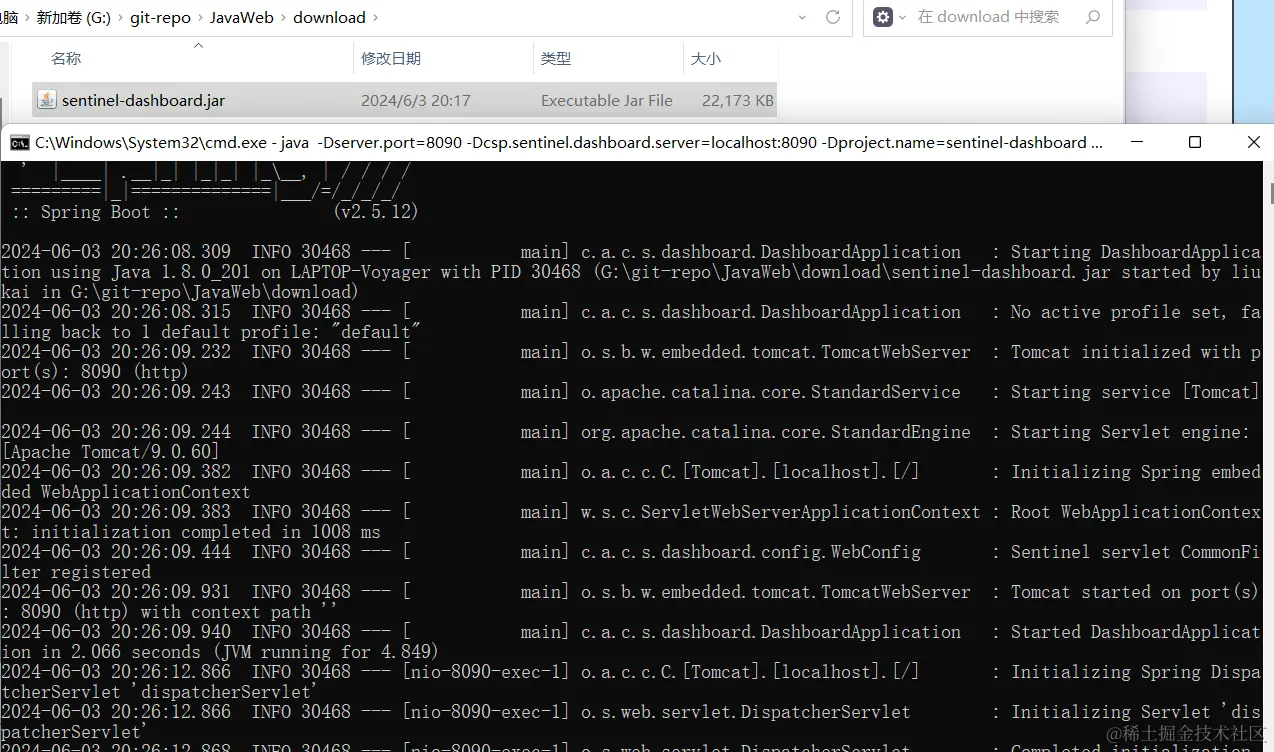Click the 2024/6/3 20:17 modified date

tap(416, 101)
